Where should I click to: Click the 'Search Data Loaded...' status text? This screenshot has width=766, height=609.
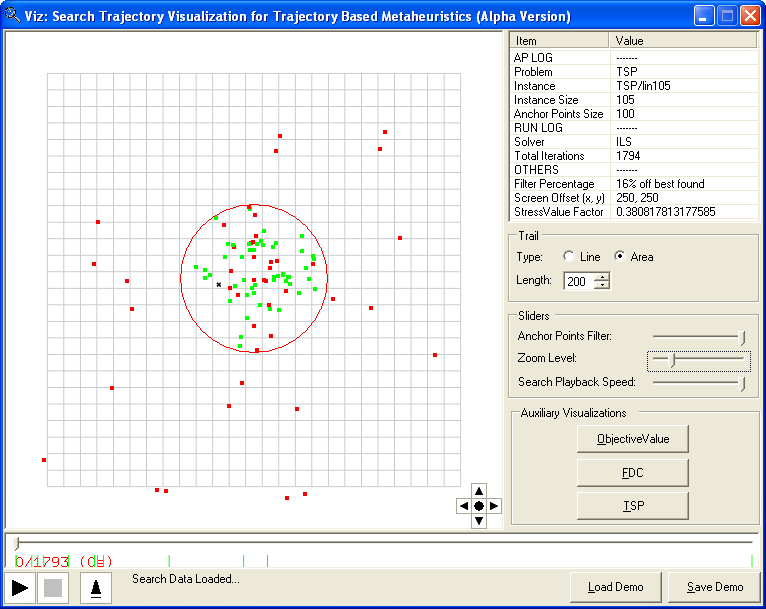pos(186,579)
